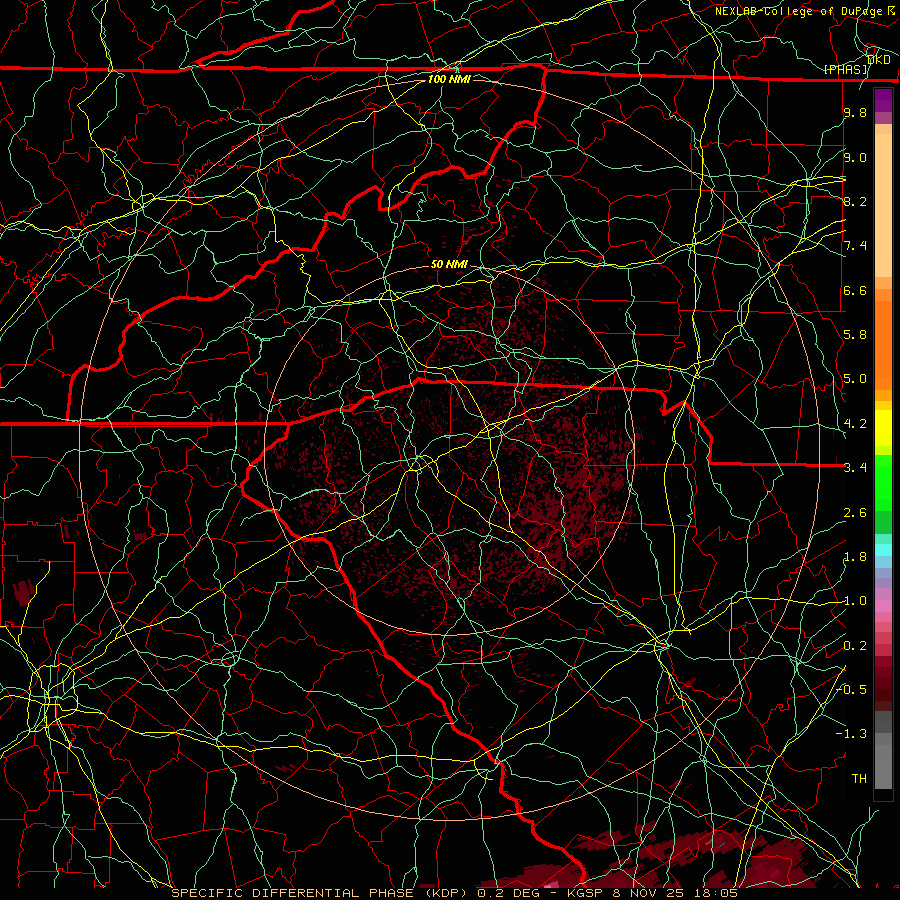Screen dimensions: 900x900
Task: Click the 3.4 value on the scale
Action: (x=855, y=467)
